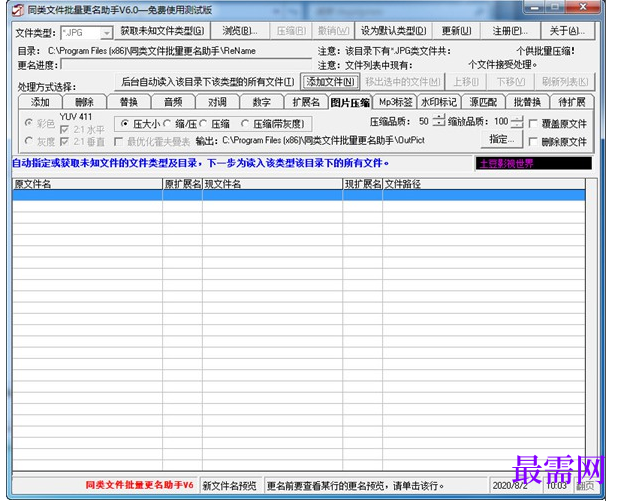Adjust the 压缩品质 stepper arrows
624x501 pixels.
439,121
